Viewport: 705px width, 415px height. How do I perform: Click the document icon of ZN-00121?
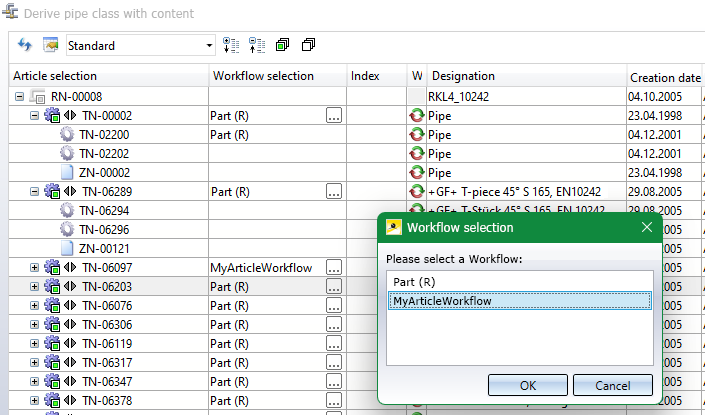point(67,249)
